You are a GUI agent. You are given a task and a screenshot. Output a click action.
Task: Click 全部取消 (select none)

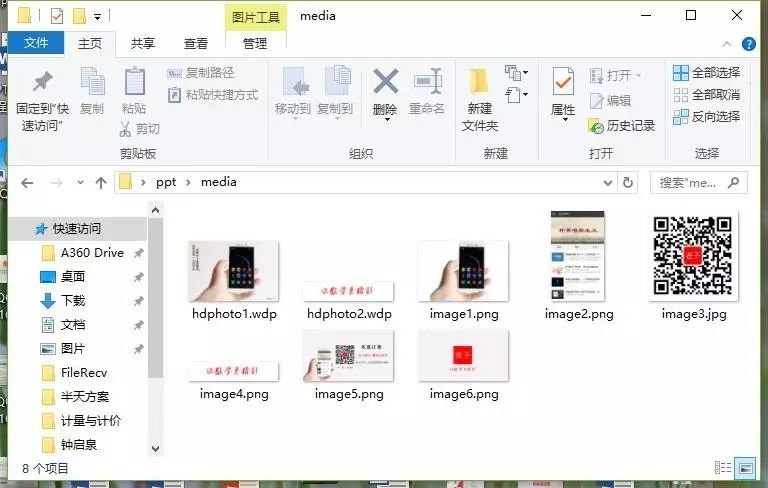click(x=707, y=95)
